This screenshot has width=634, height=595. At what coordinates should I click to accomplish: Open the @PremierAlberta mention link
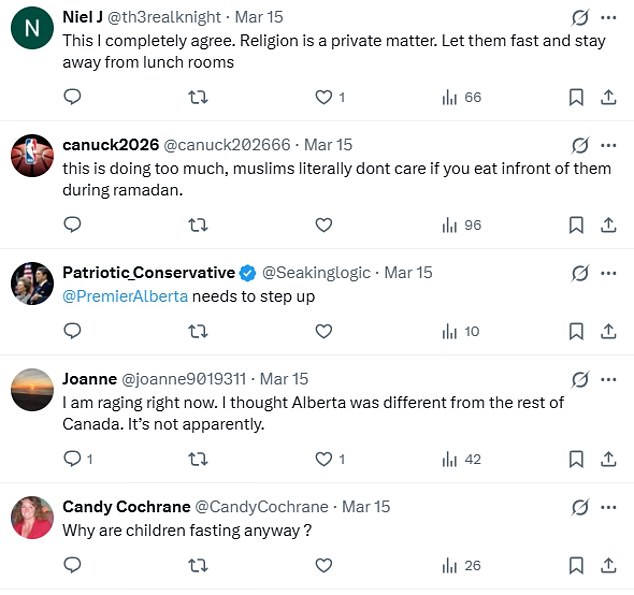click(125, 297)
